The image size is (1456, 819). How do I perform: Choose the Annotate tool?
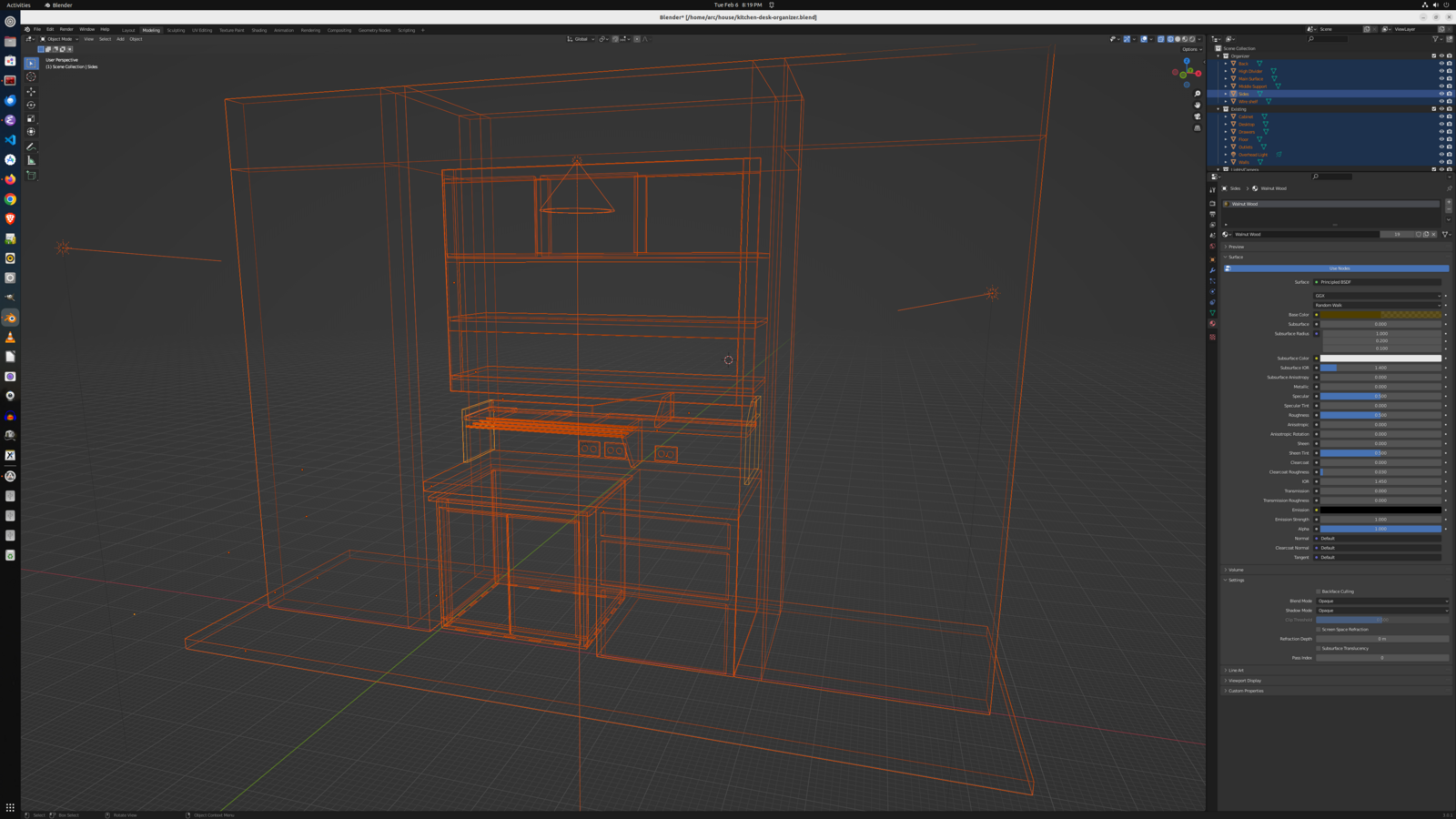tap(31, 147)
